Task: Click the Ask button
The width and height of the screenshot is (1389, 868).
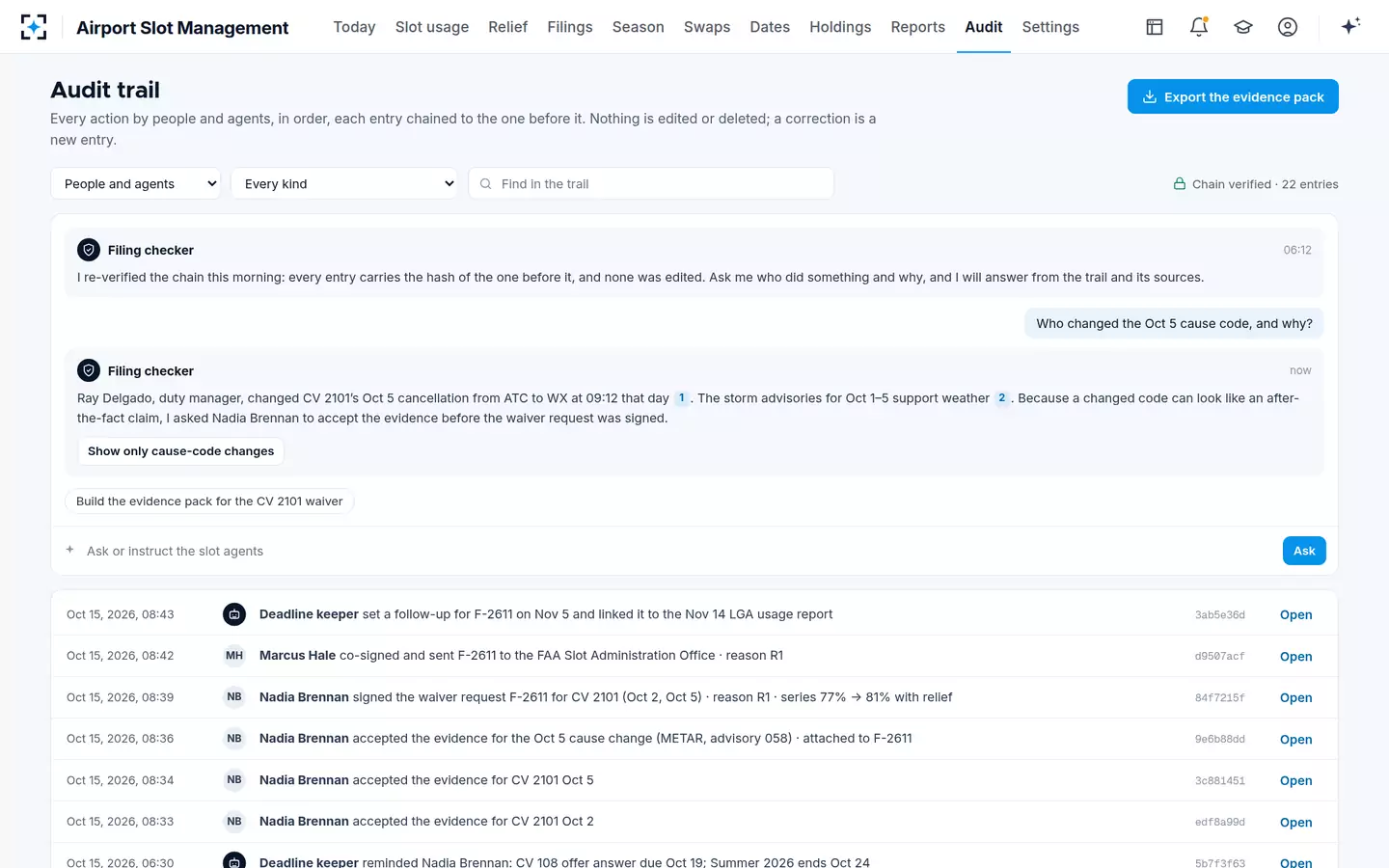Action: 1304,551
